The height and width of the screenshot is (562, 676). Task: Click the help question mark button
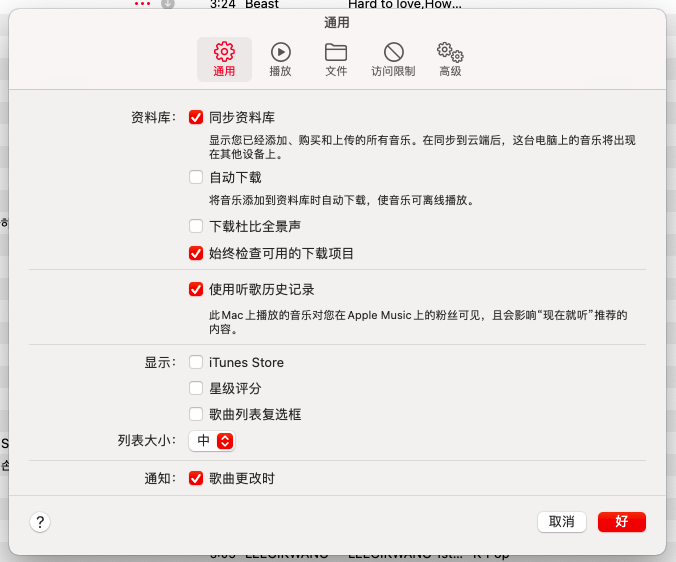click(41, 522)
